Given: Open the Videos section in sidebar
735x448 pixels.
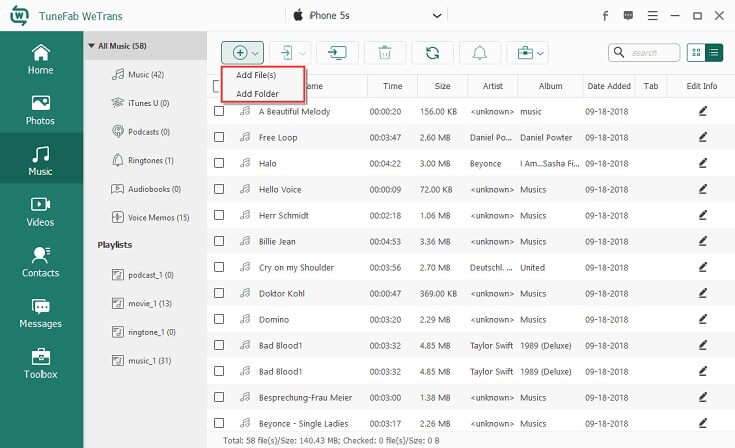Looking at the screenshot, I should point(41,211).
